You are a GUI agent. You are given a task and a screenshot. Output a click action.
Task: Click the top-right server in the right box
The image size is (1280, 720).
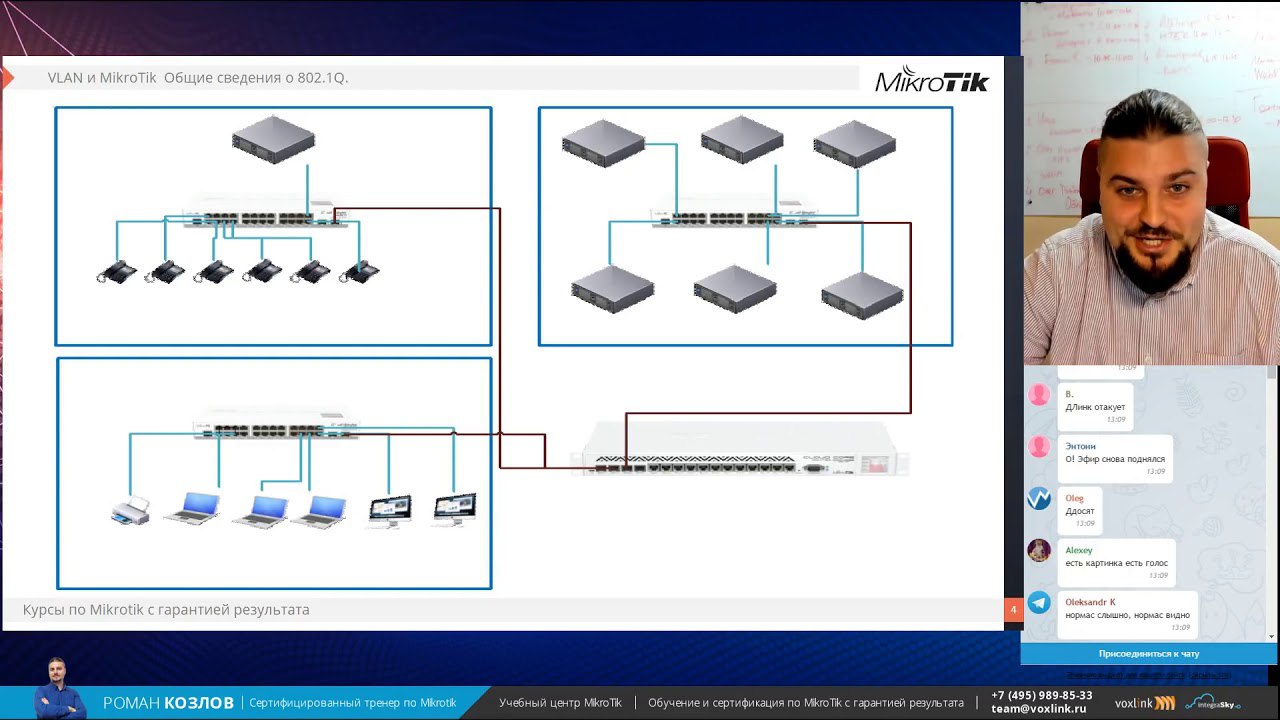(x=855, y=144)
